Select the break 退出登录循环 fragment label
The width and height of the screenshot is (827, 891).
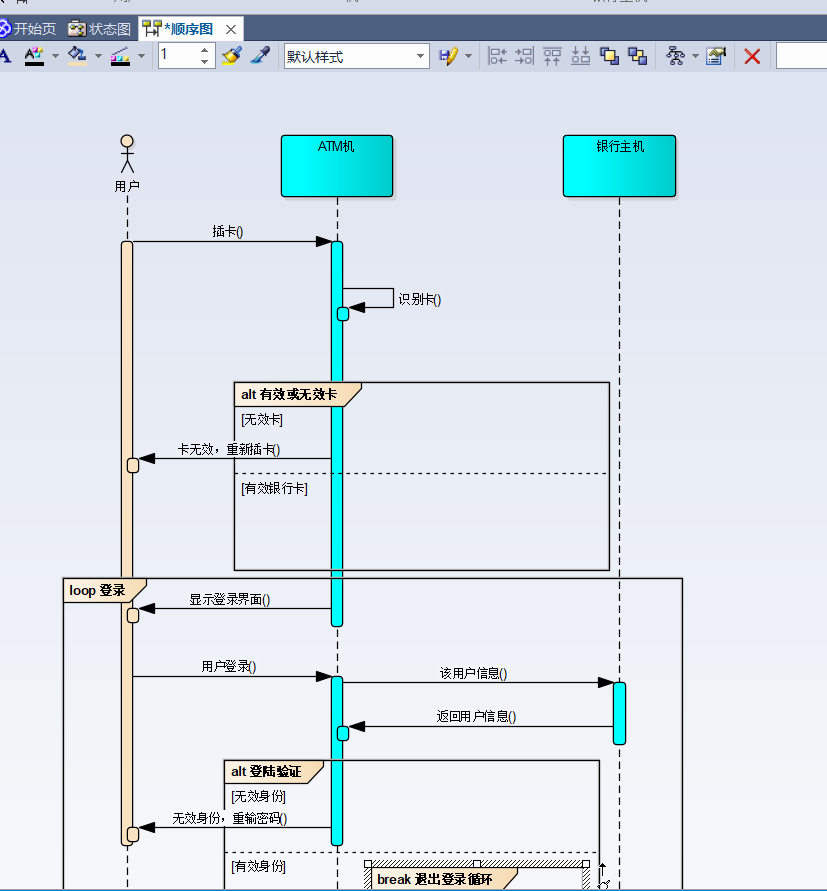(434, 879)
